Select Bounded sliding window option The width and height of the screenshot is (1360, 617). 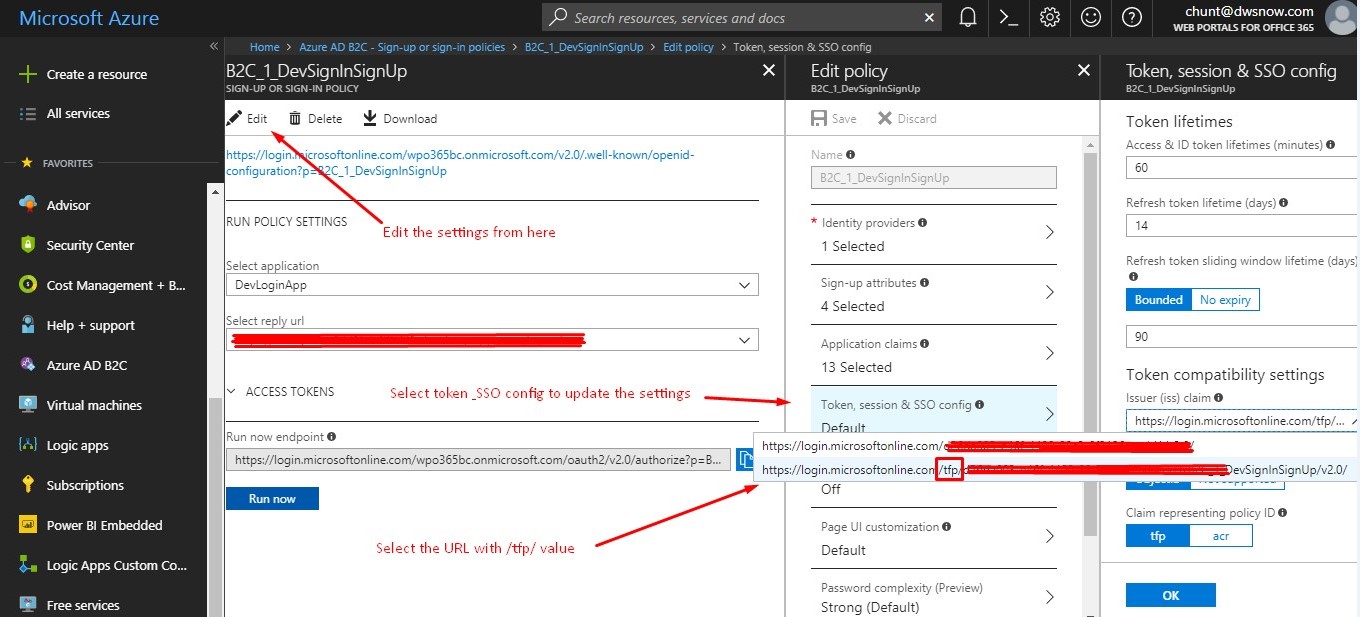click(1158, 299)
